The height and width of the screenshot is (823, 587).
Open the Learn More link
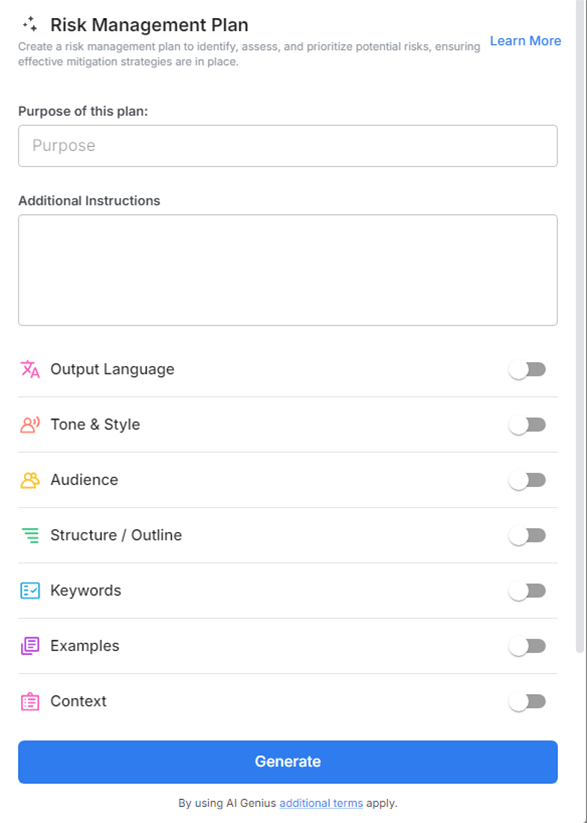pyautogui.click(x=525, y=40)
